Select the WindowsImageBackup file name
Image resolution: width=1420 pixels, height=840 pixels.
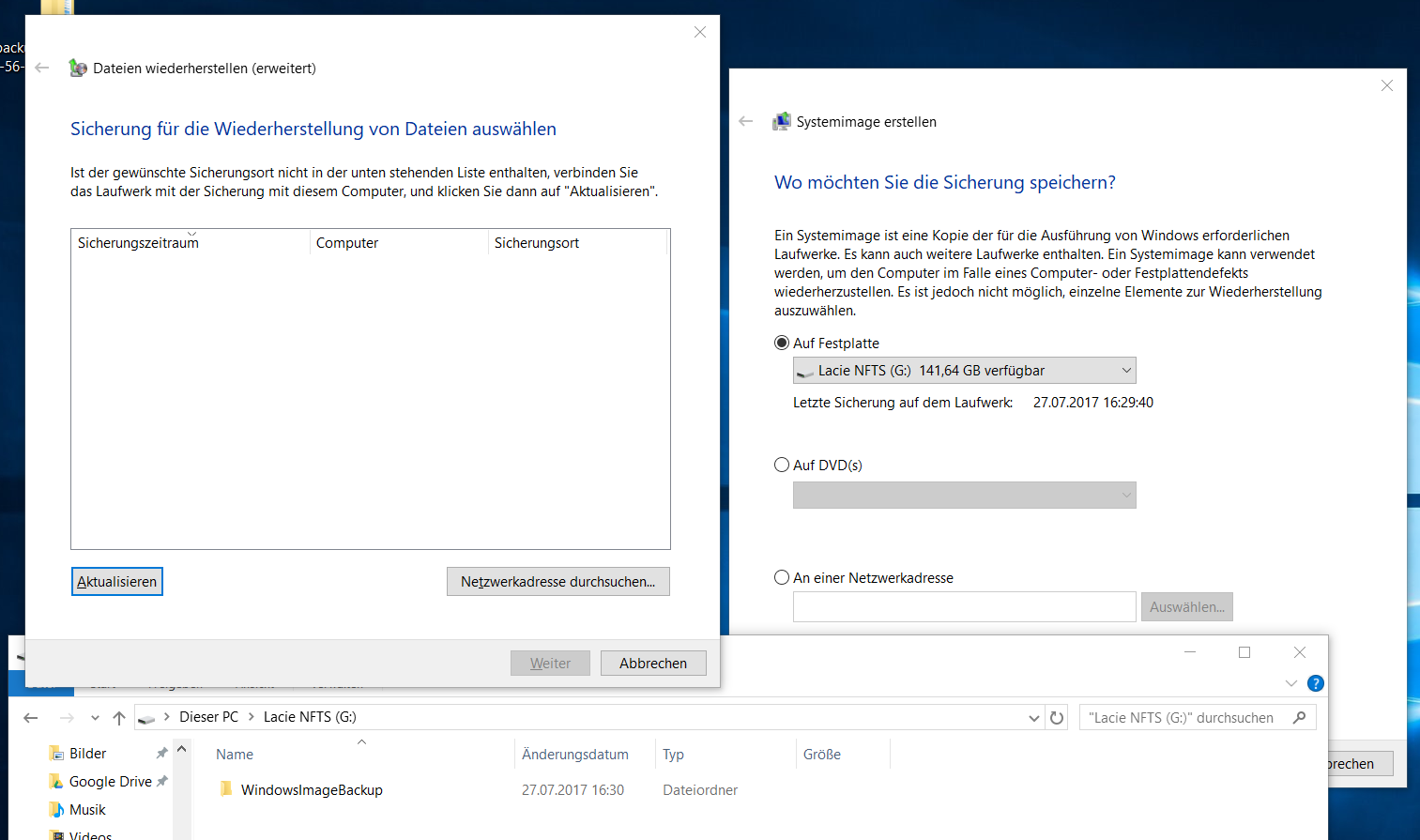312,789
